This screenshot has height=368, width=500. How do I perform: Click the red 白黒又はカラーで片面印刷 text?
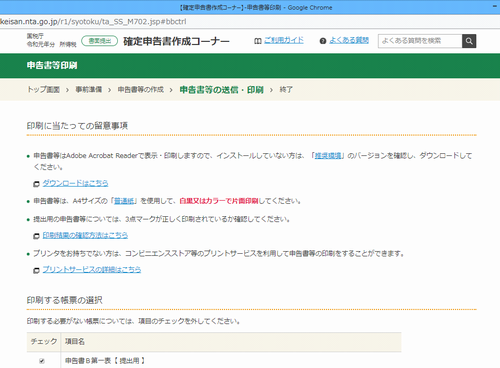click(x=219, y=201)
